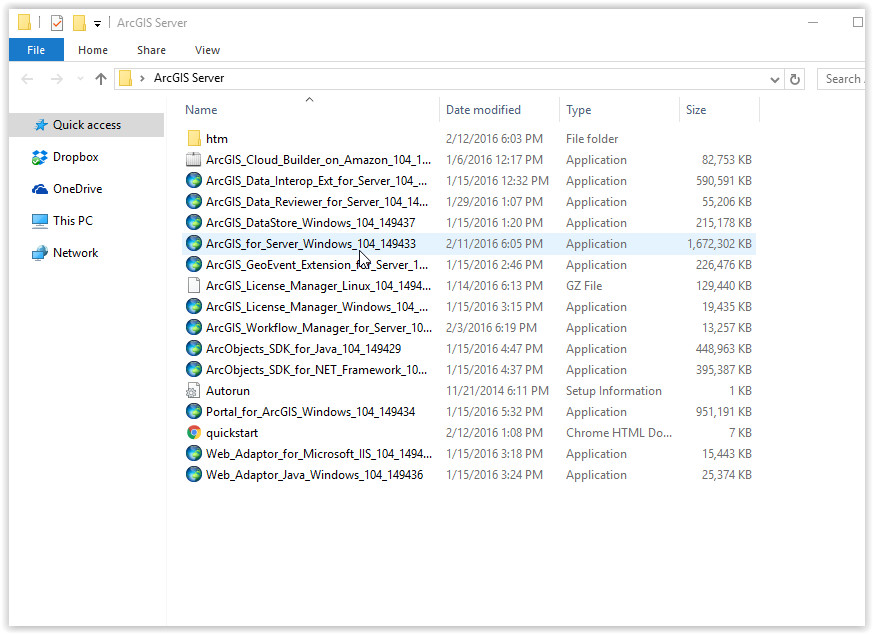Click the 590,591 KB size cell
This screenshot has height=634, width=873.
point(723,181)
